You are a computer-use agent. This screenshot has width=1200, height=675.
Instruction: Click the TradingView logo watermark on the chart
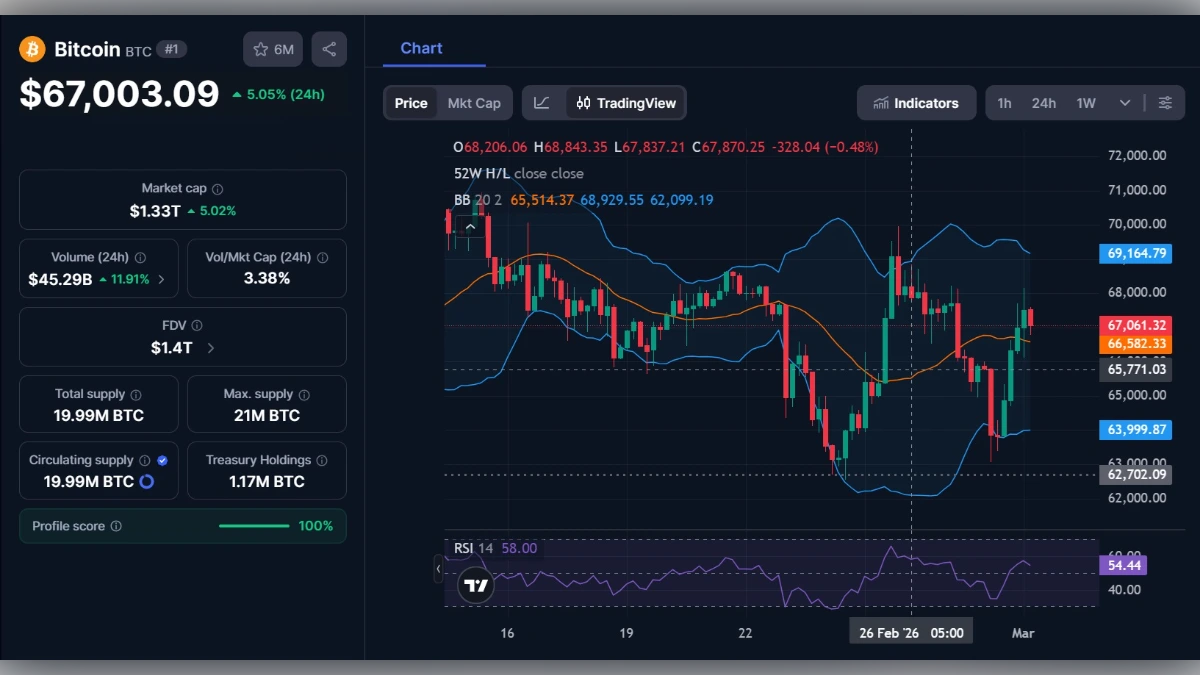click(476, 585)
